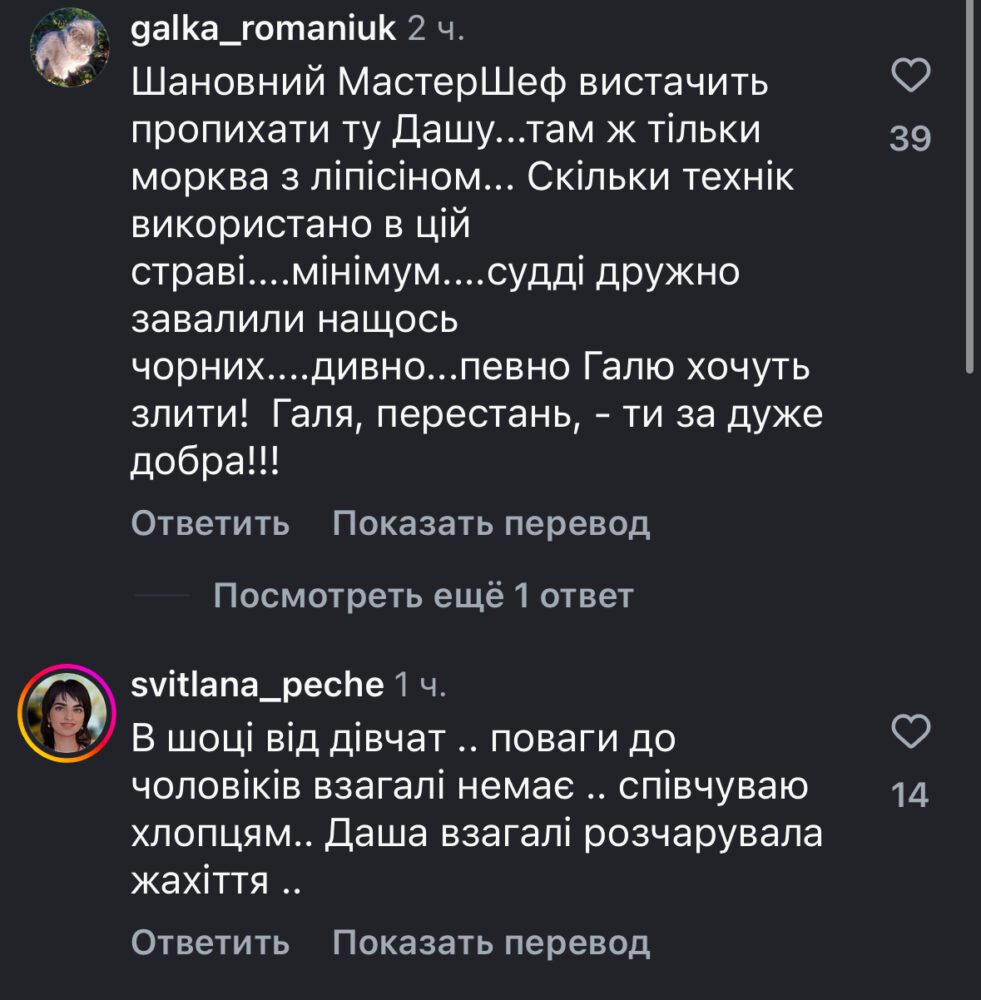Expand Посмотреть ещё 1 ответ replies
Image resolution: width=981 pixels, height=1000 pixels.
click(423, 597)
